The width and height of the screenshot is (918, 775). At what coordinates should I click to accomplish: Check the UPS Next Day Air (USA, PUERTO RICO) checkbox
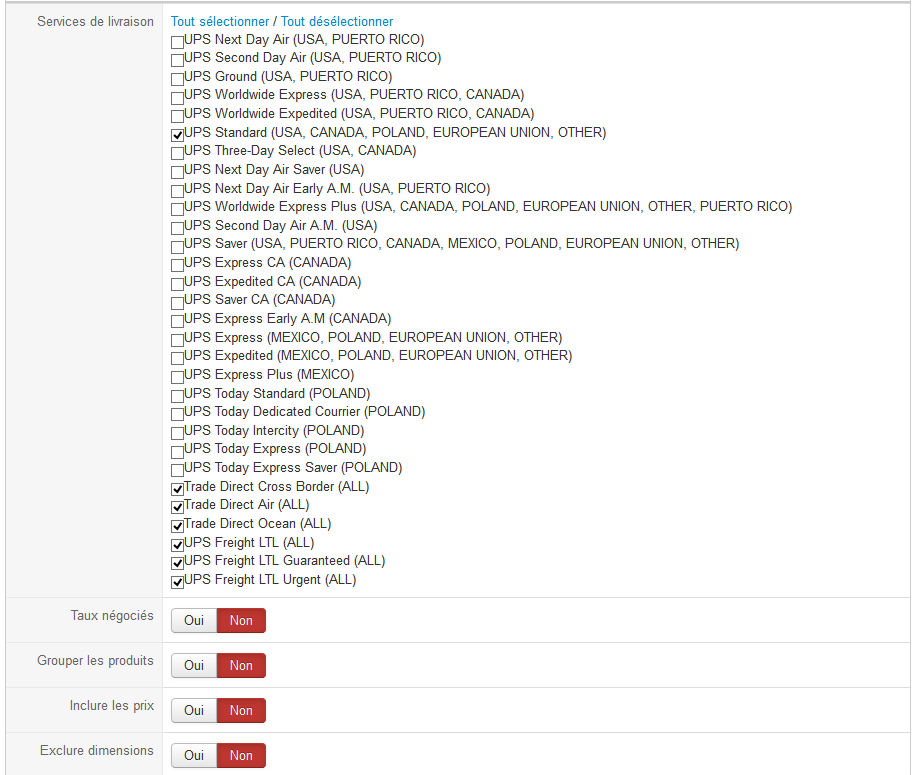pos(177,42)
